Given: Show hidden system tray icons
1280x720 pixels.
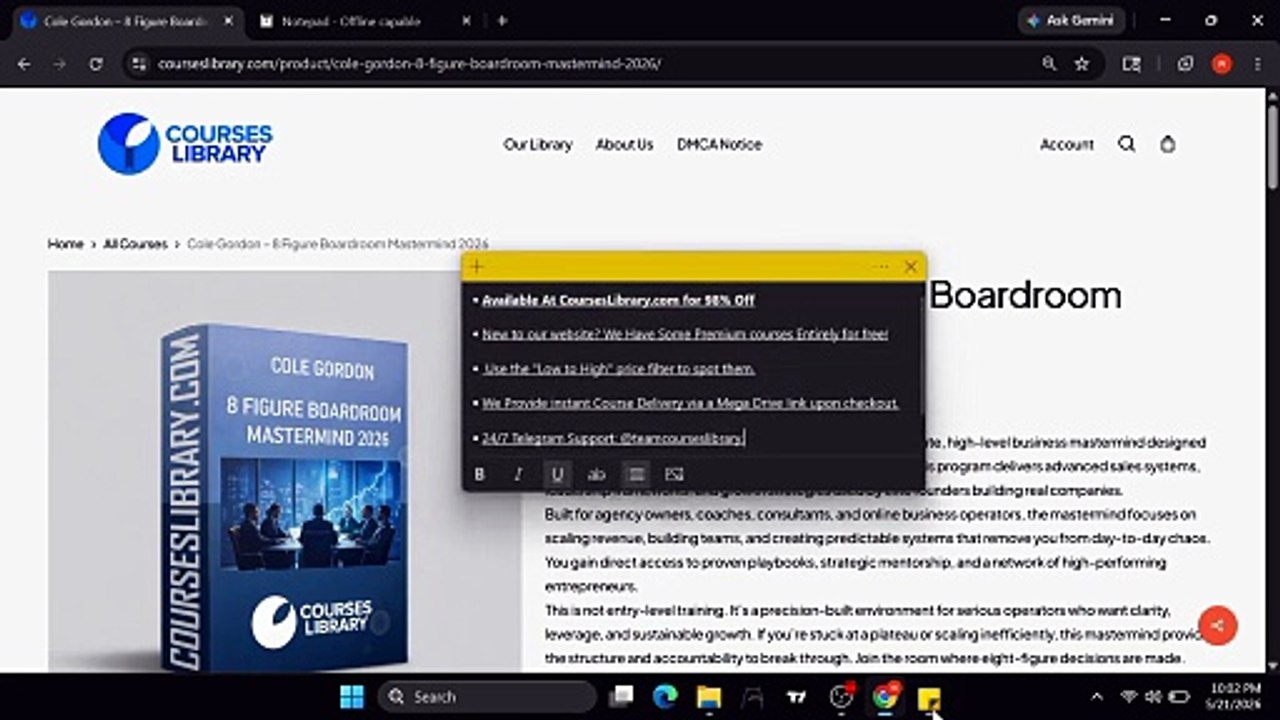Looking at the screenshot, I should [x=1097, y=696].
